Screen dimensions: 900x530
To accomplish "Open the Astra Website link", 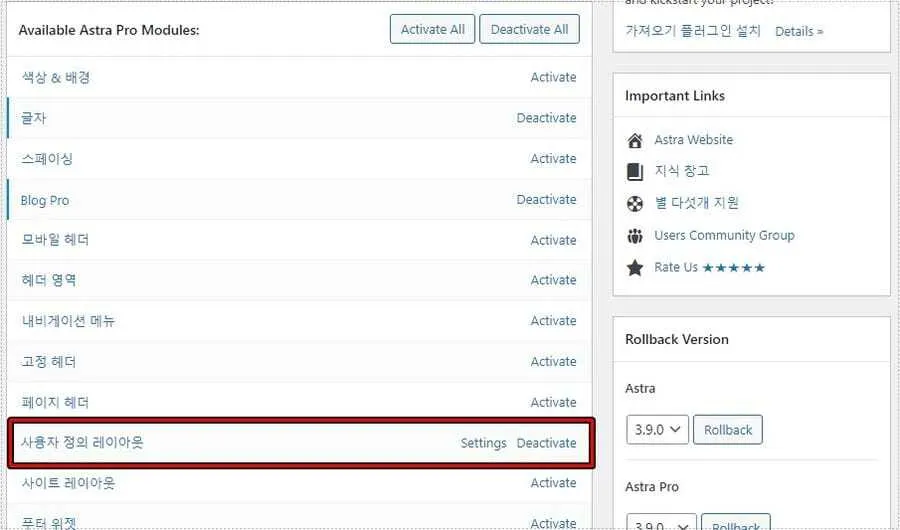I will click(x=693, y=140).
